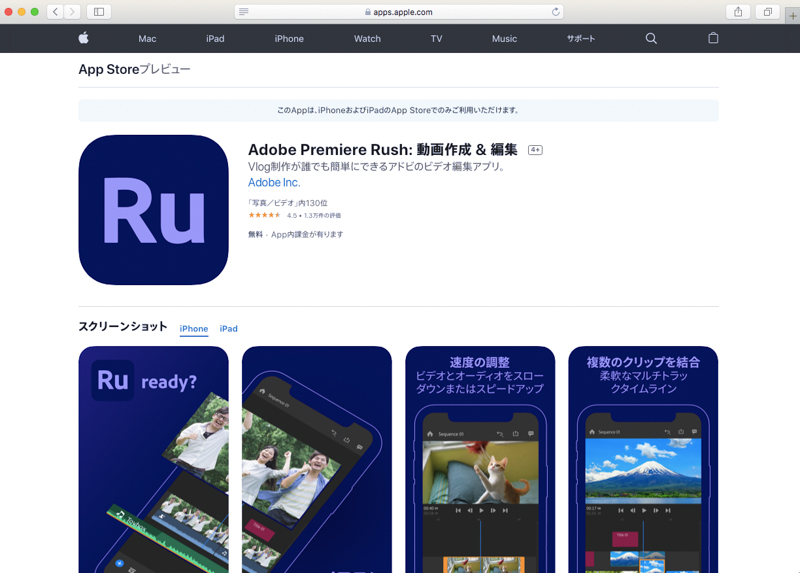Open the second screenshot with jumping people
The height and width of the screenshot is (573, 800).
tap(317, 460)
